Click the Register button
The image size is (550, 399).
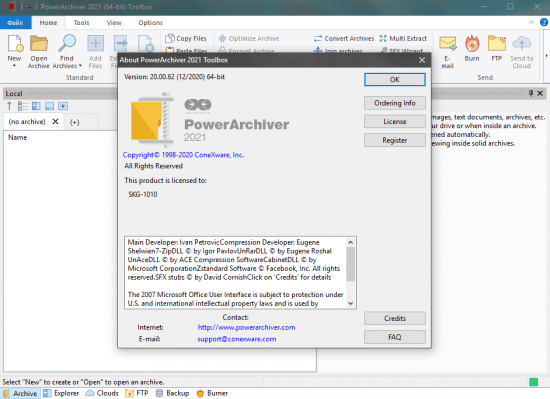click(x=395, y=140)
